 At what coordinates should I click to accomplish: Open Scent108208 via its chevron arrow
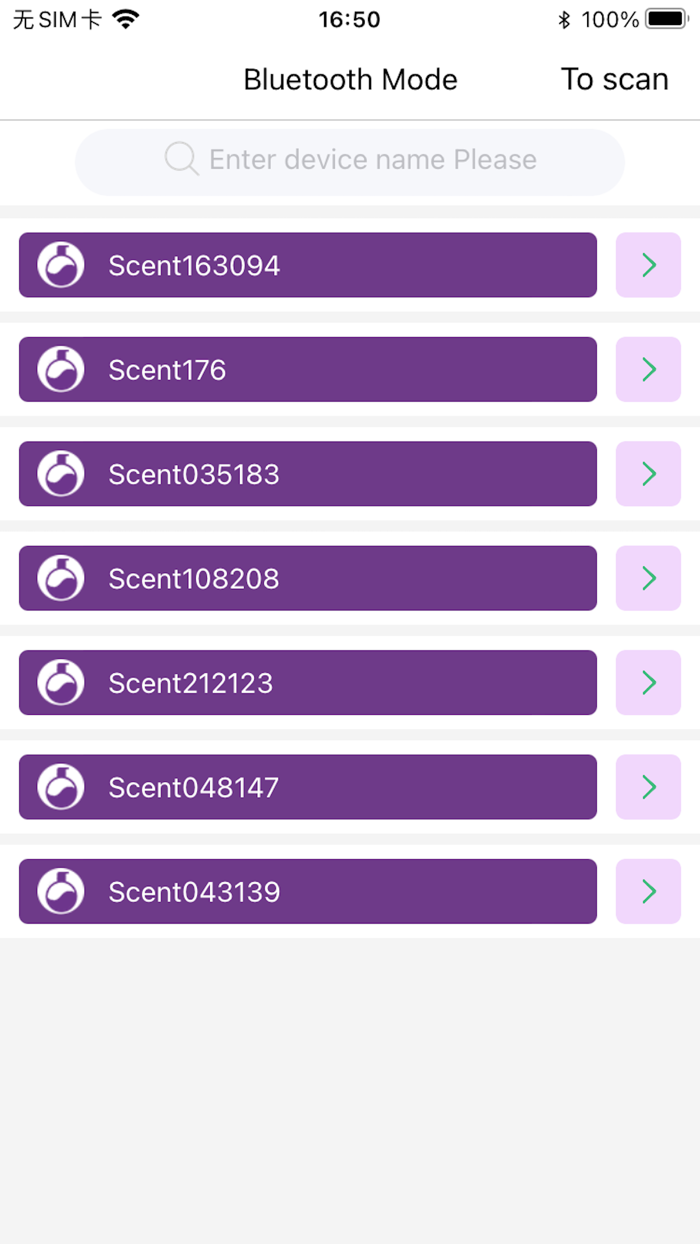[648, 578]
